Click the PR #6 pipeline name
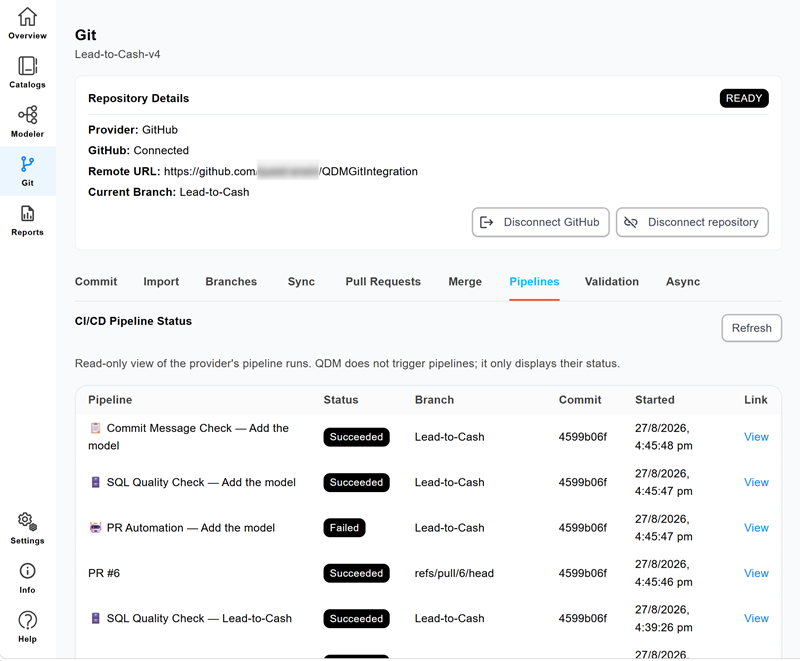 104,573
